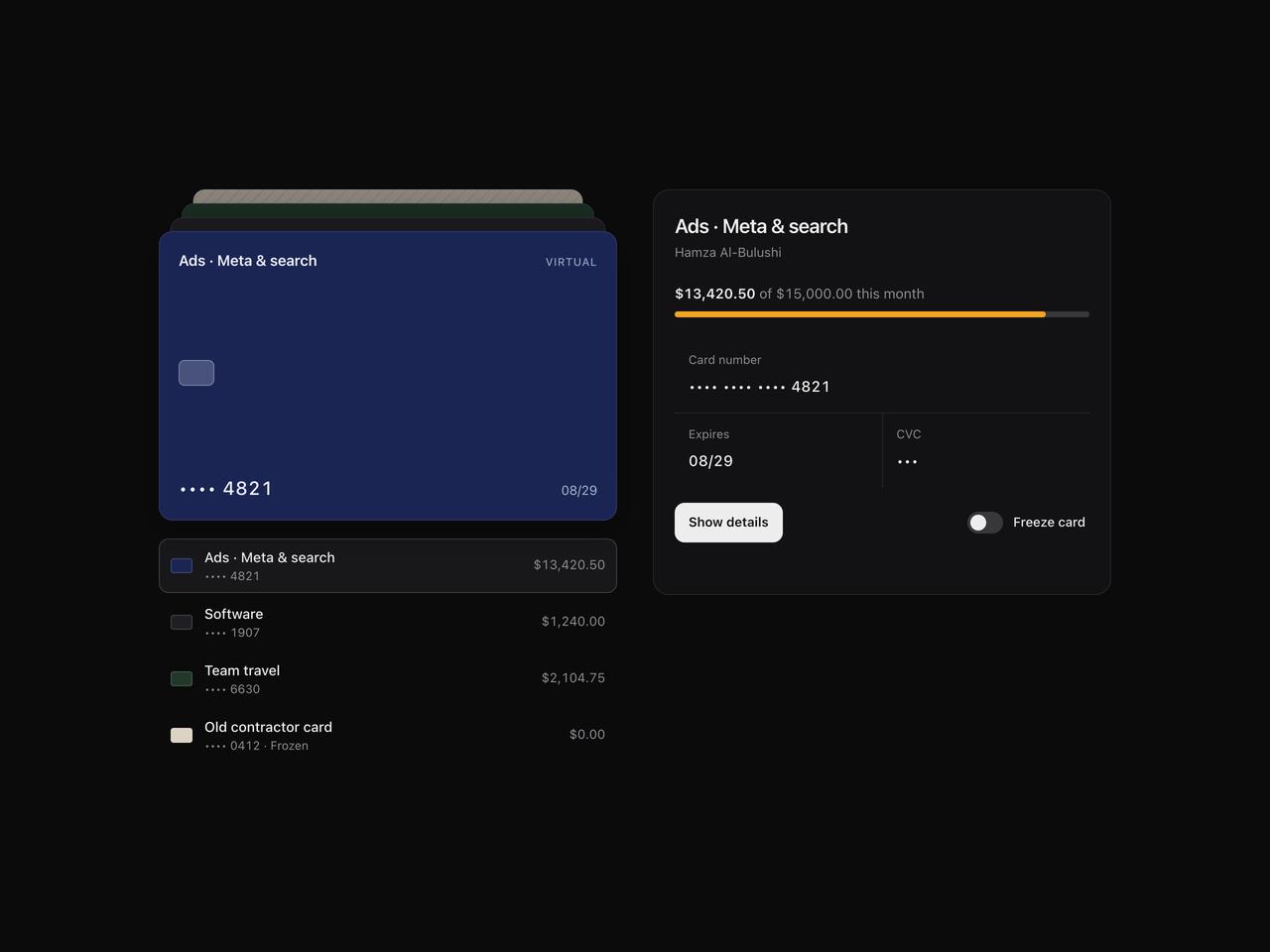The image size is (1270, 952).
Task: Click the $13,420.50 amount in the card list
Action: tap(570, 565)
